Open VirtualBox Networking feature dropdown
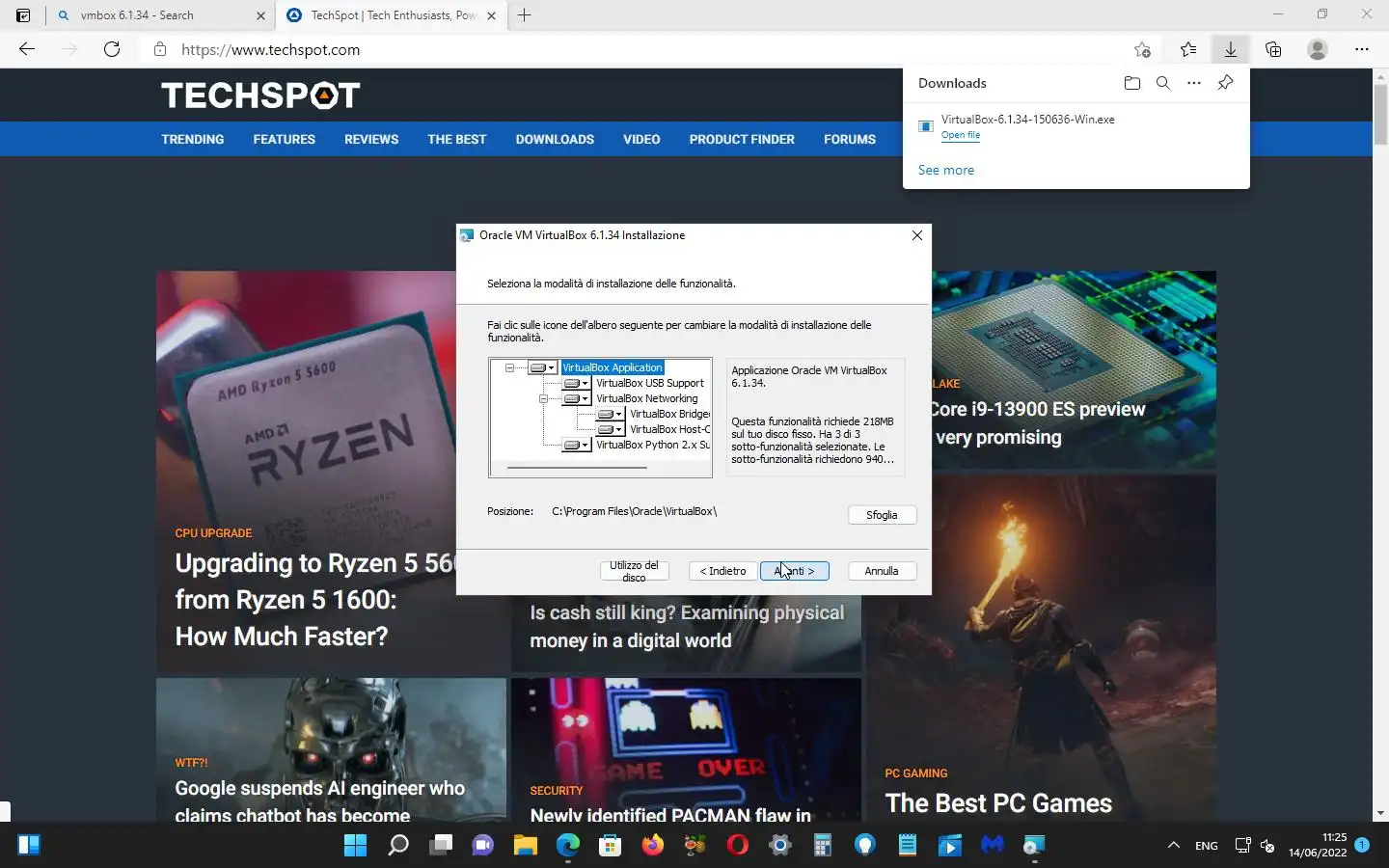Image resolution: width=1389 pixels, height=868 pixels. [x=577, y=398]
